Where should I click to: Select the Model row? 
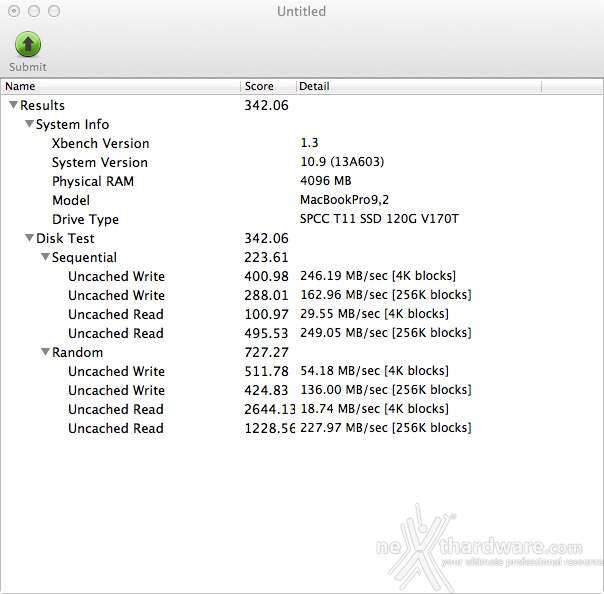click(x=302, y=200)
